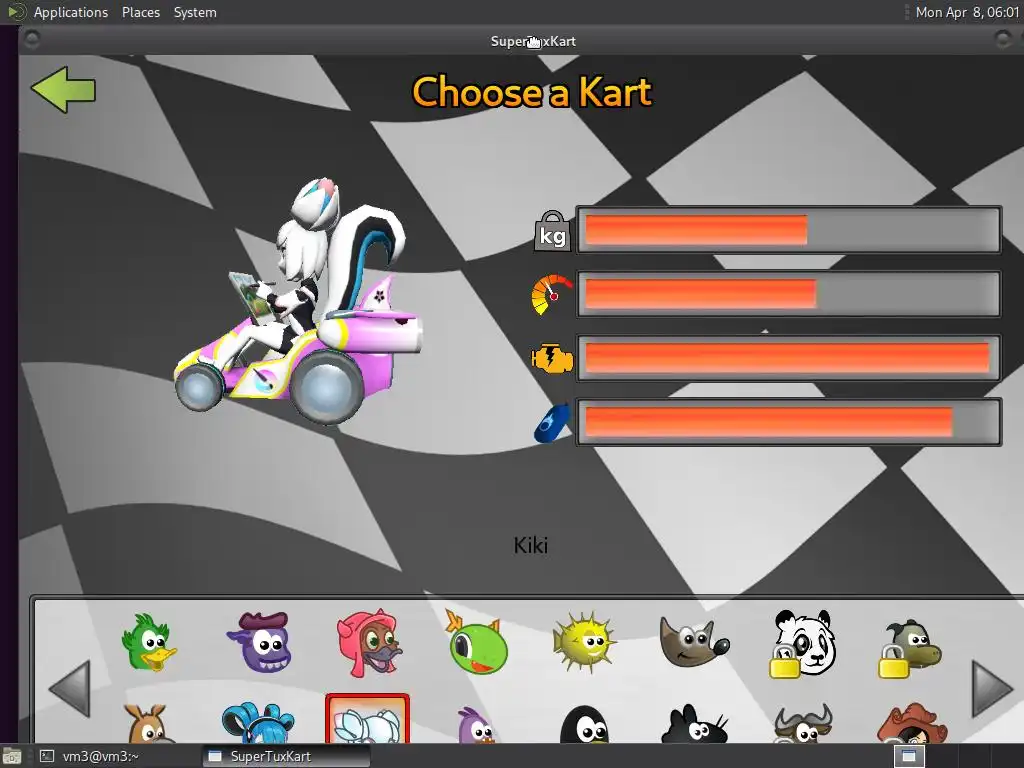Show previous karts with left arrow
The width and height of the screenshot is (1024, 768).
[69, 688]
